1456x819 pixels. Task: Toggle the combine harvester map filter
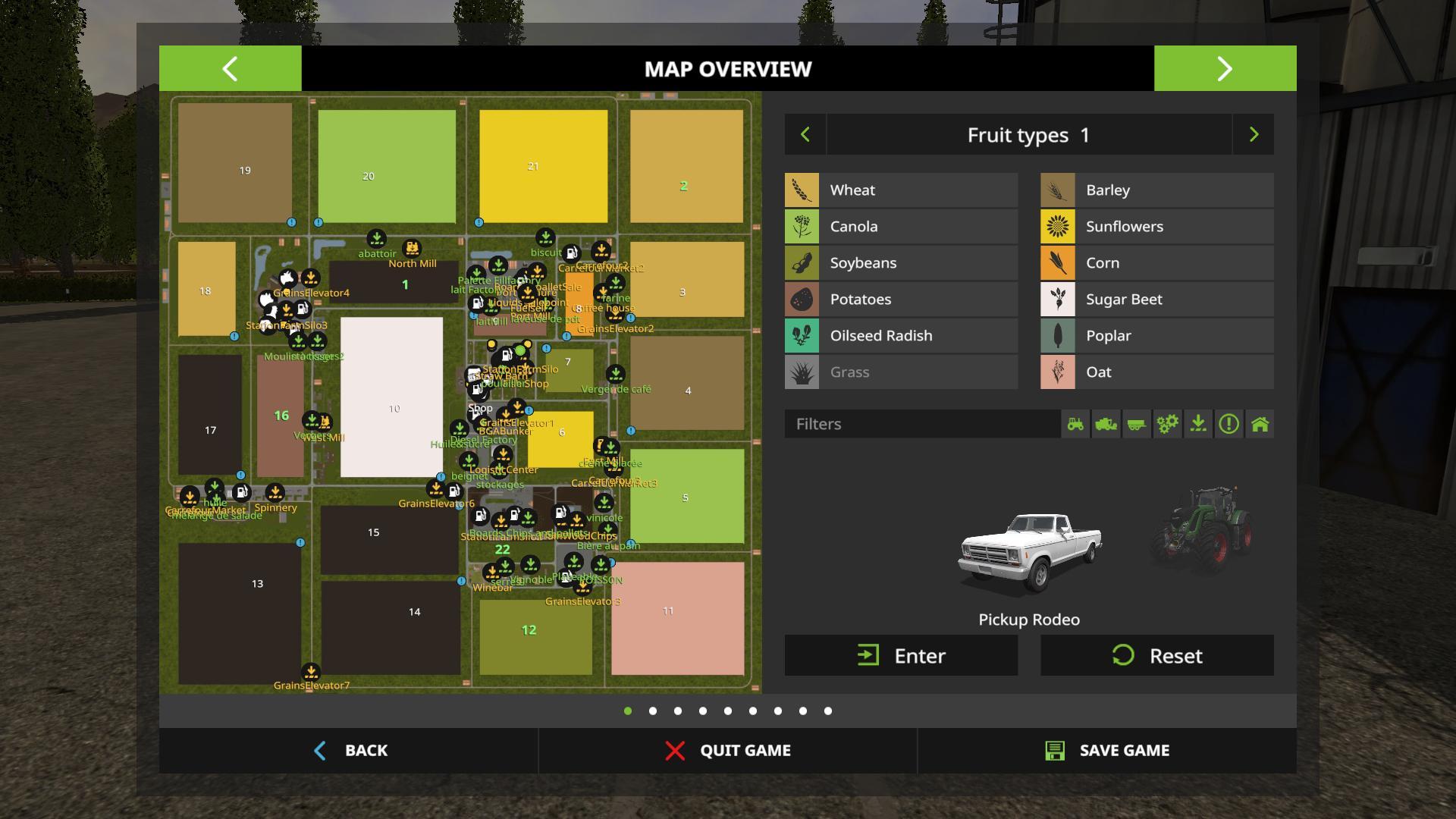tap(1106, 424)
